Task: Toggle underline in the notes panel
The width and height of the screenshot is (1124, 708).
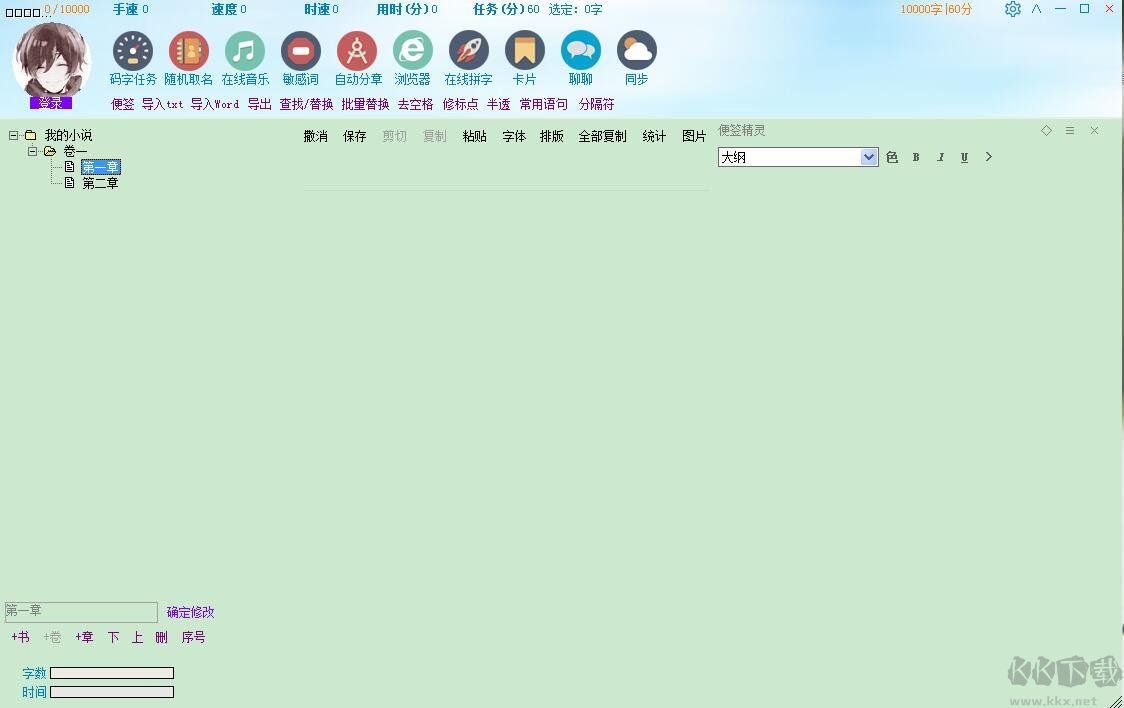Action: 963,157
